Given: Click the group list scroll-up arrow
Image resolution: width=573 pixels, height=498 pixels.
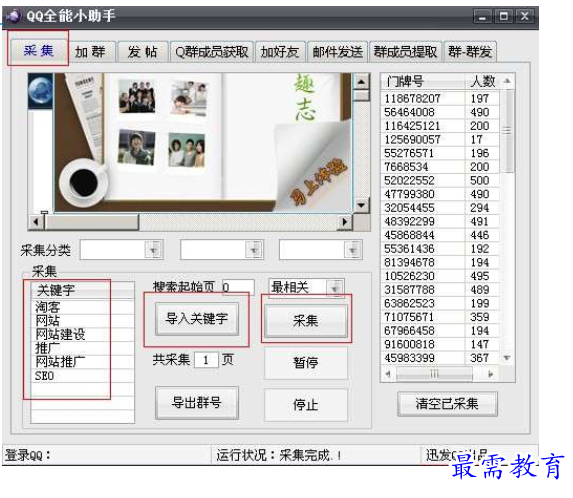Looking at the screenshot, I should pyautogui.click(x=507, y=81).
